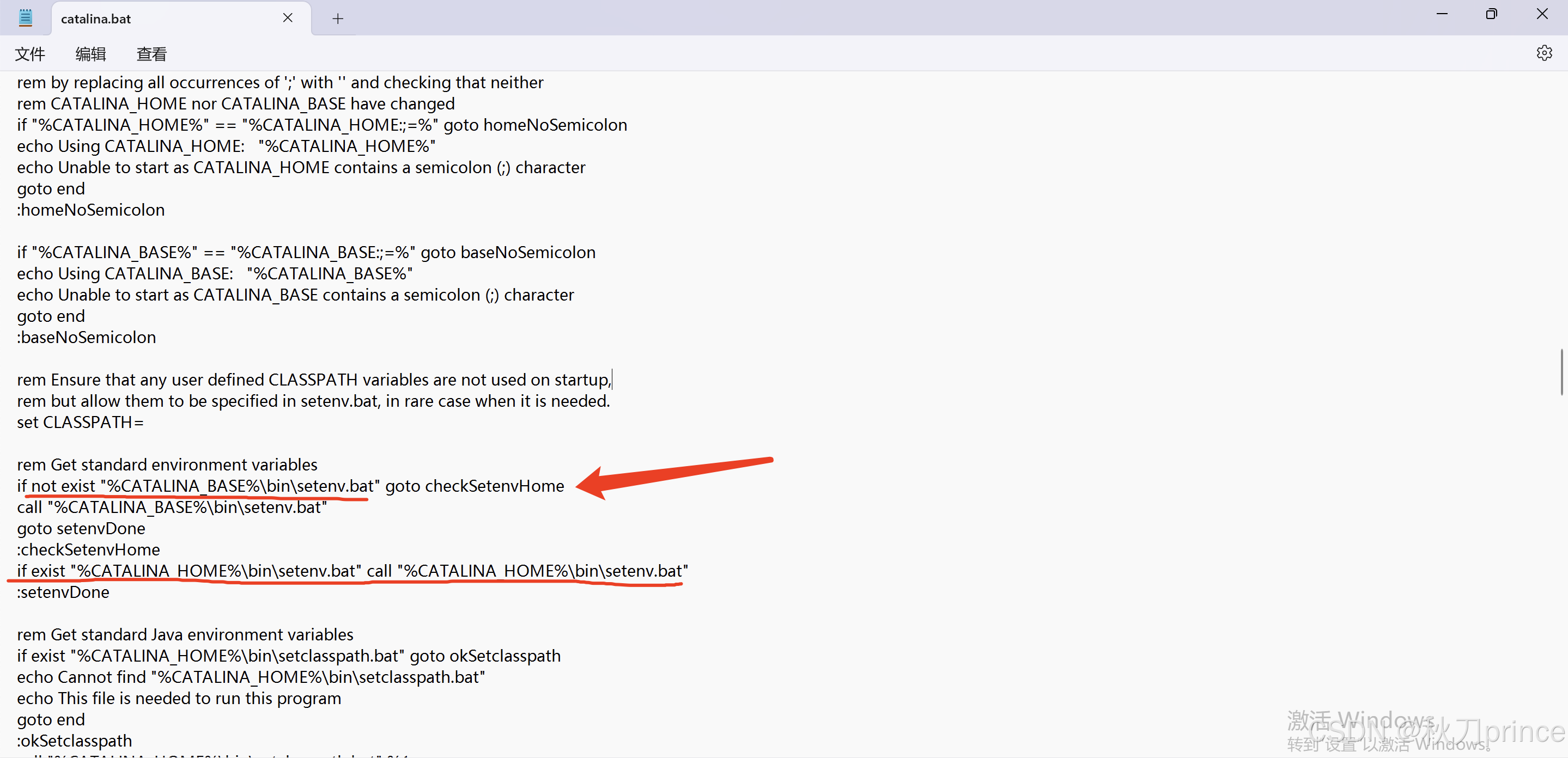Click the 'goto setenvDone' line
The image size is (1568, 758).
(x=81, y=529)
